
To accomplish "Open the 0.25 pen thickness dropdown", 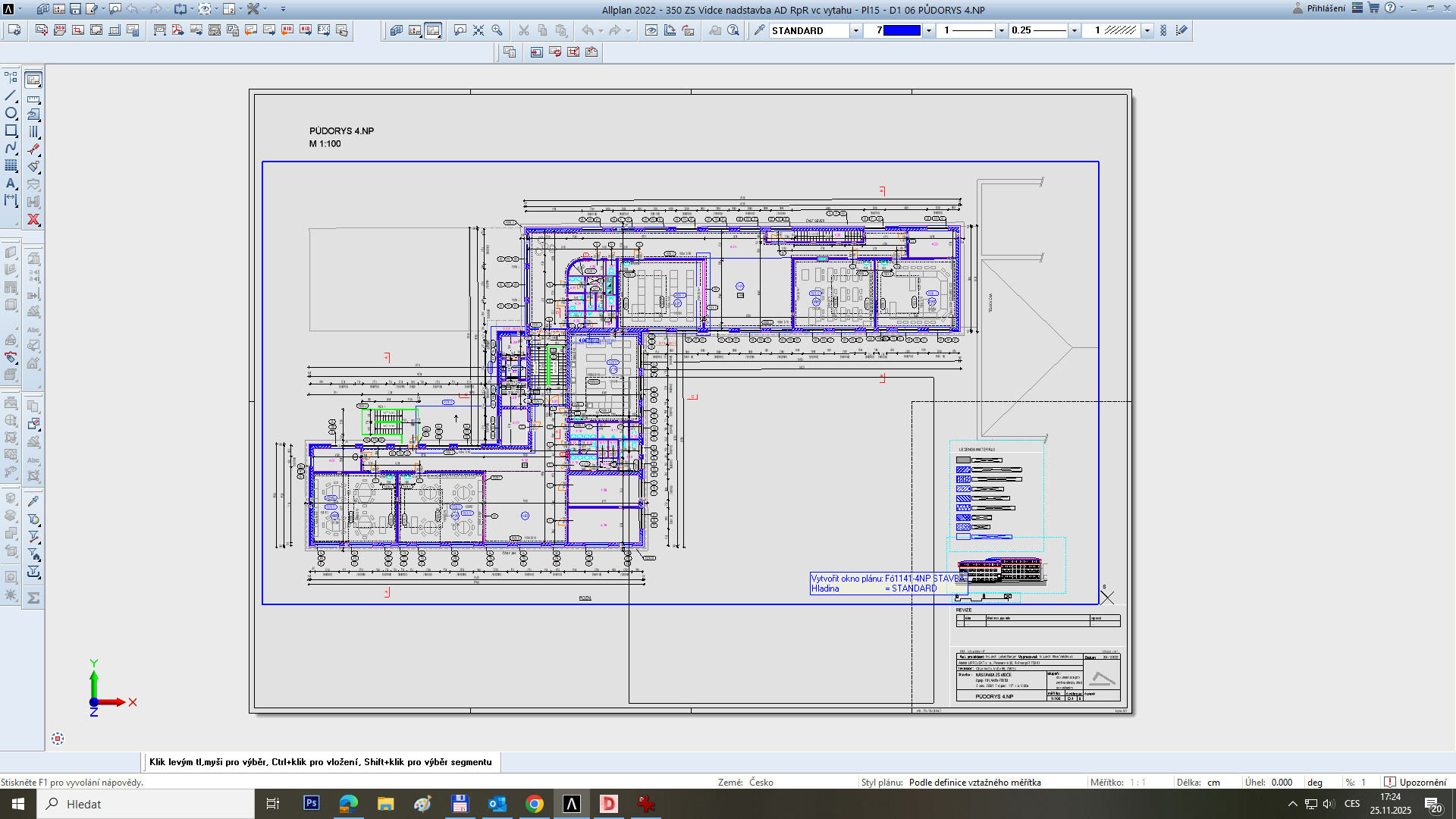I will (1074, 30).
